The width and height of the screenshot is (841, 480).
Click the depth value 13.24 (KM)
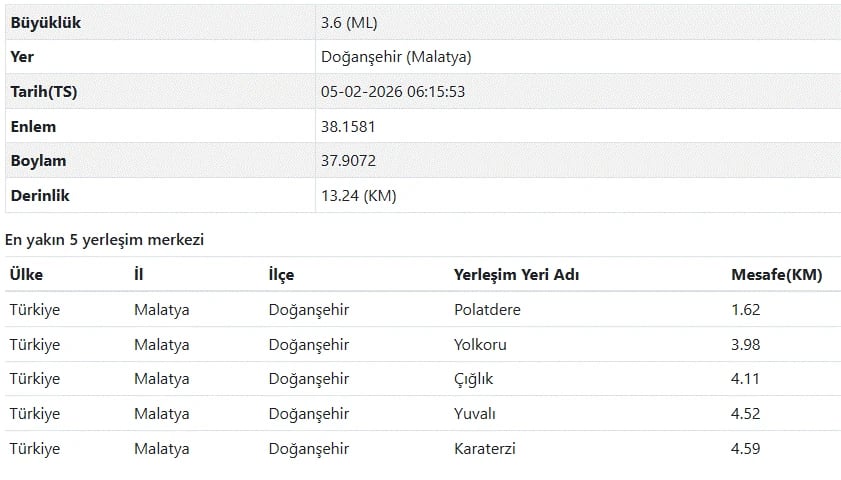coord(358,196)
